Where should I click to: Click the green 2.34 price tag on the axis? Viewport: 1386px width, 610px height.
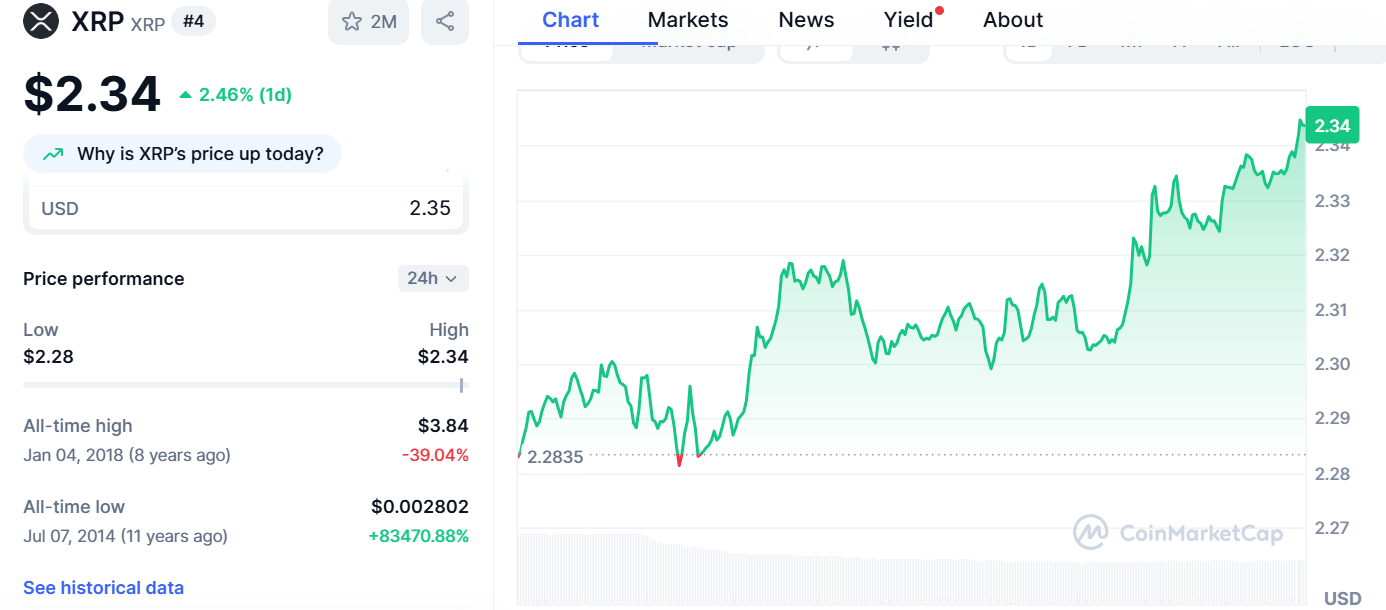coord(1331,126)
